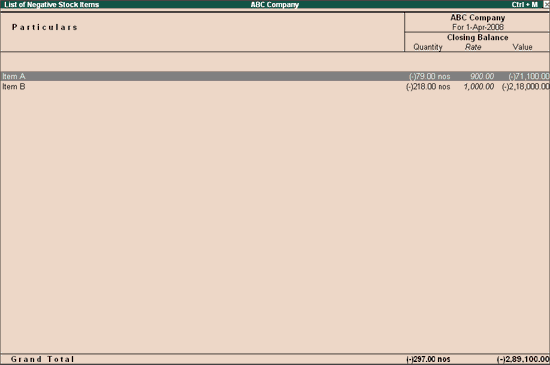
Task: Click the List of Negative Stock Items title
Action: click(52, 5)
